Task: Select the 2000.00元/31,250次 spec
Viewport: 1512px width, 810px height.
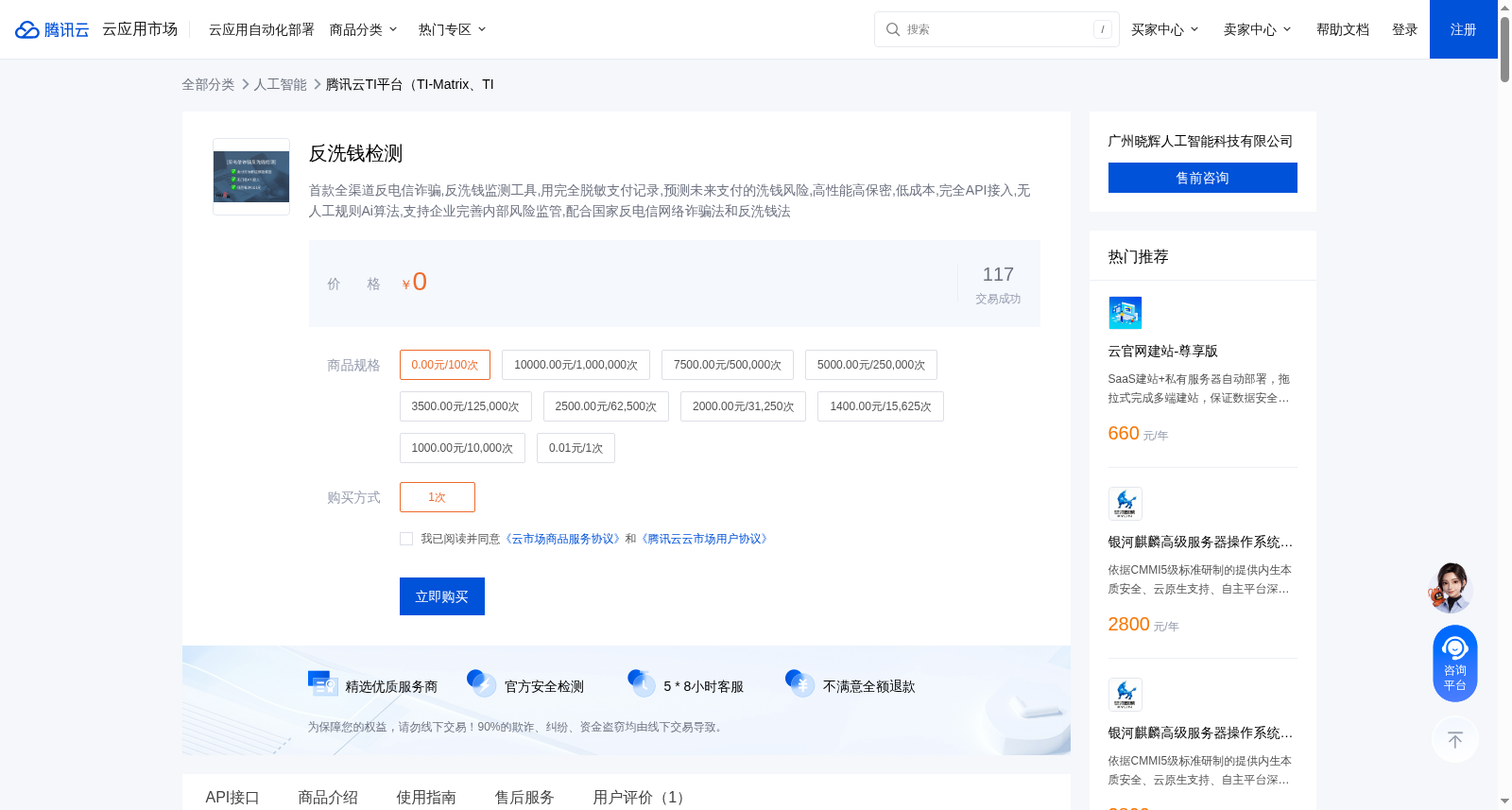Action: [x=743, y=406]
